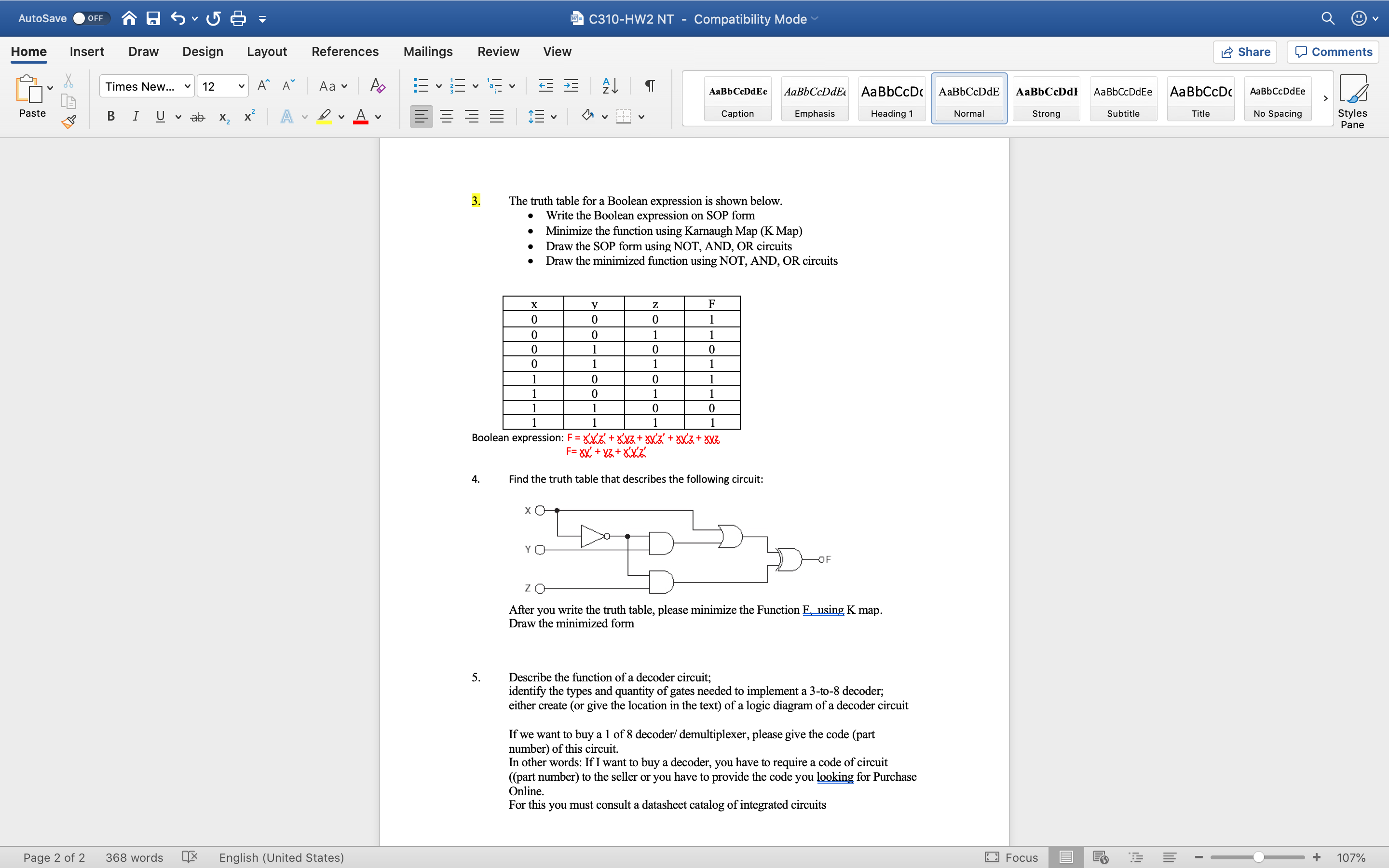The image size is (1389, 868).
Task: Open word count via 368 words
Action: point(134,857)
